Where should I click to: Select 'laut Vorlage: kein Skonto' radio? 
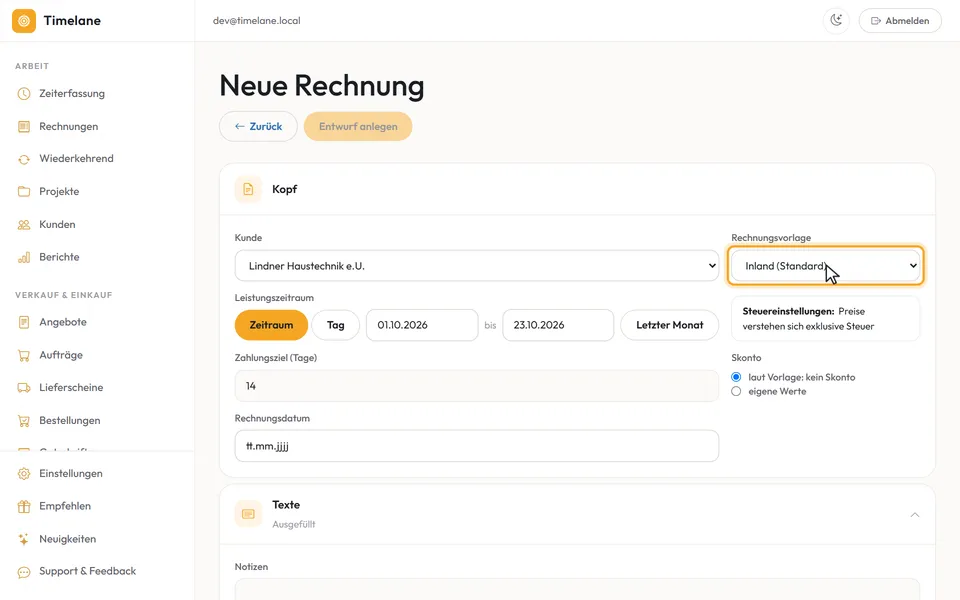coord(736,377)
